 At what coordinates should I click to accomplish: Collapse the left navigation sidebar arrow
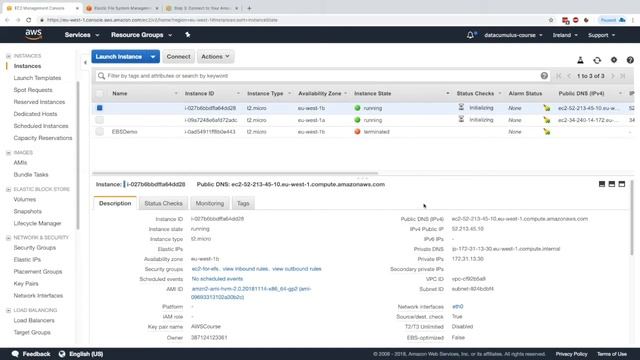point(85,62)
